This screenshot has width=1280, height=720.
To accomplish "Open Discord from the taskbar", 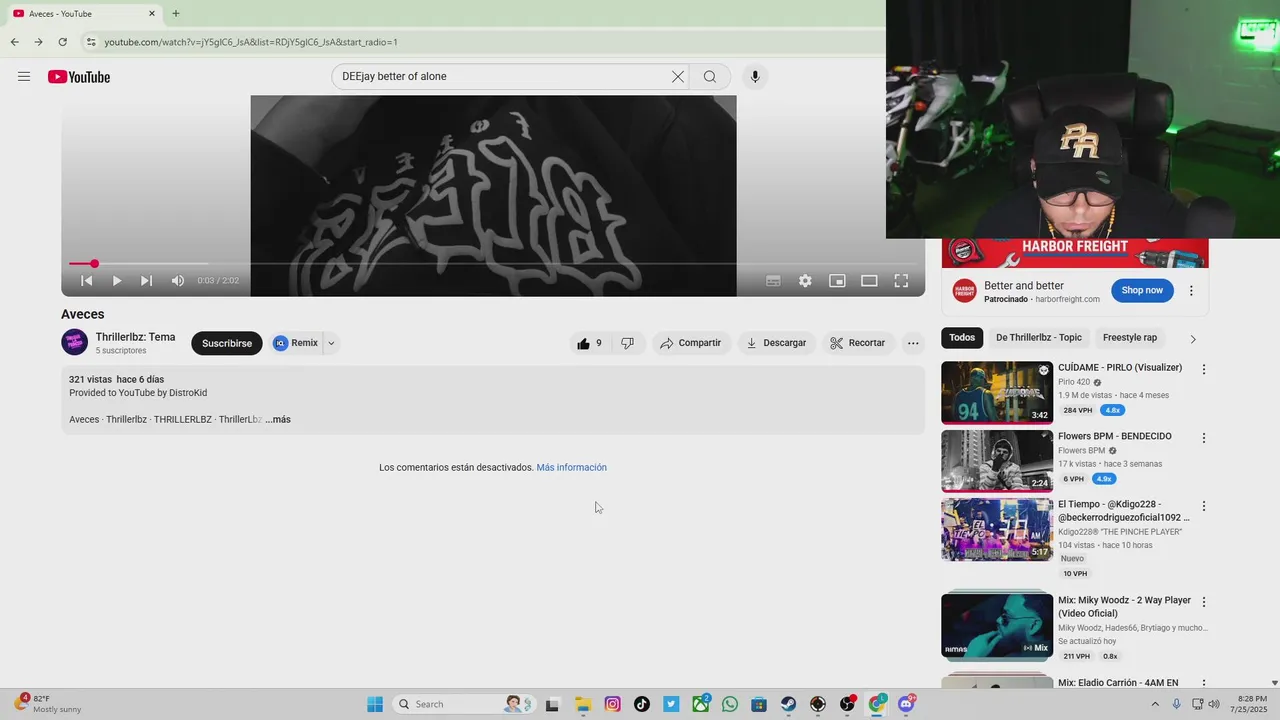I will tap(907, 704).
